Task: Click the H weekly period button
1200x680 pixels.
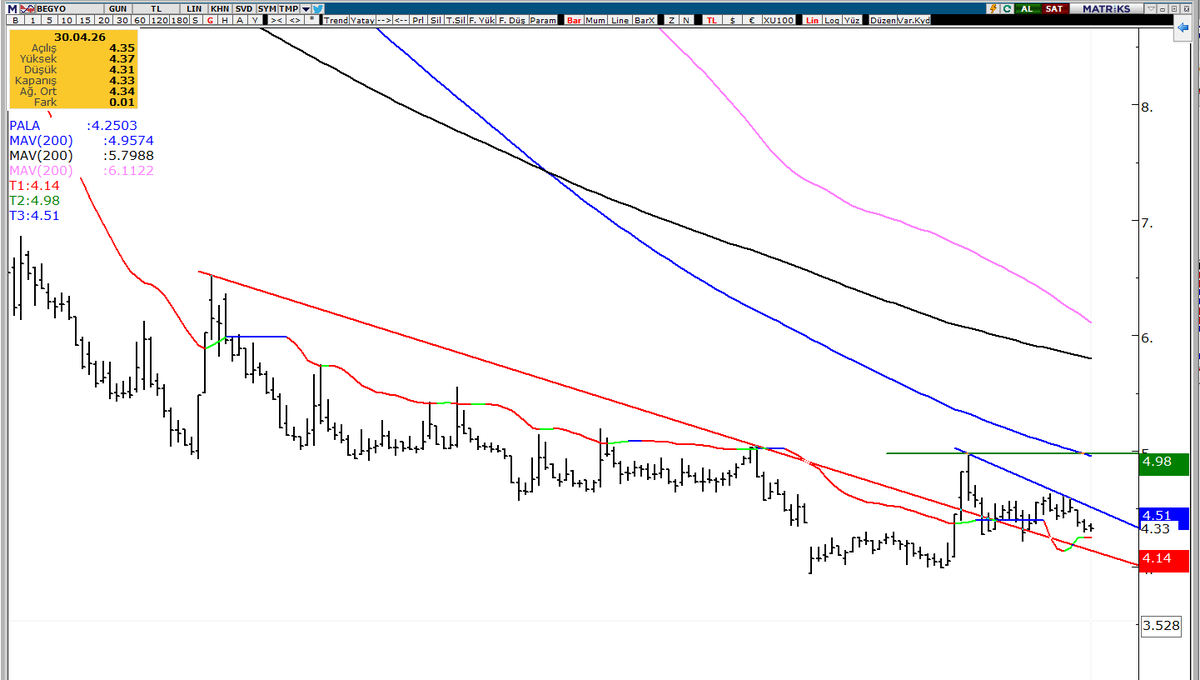Action: pyautogui.click(x=225, y=20)
